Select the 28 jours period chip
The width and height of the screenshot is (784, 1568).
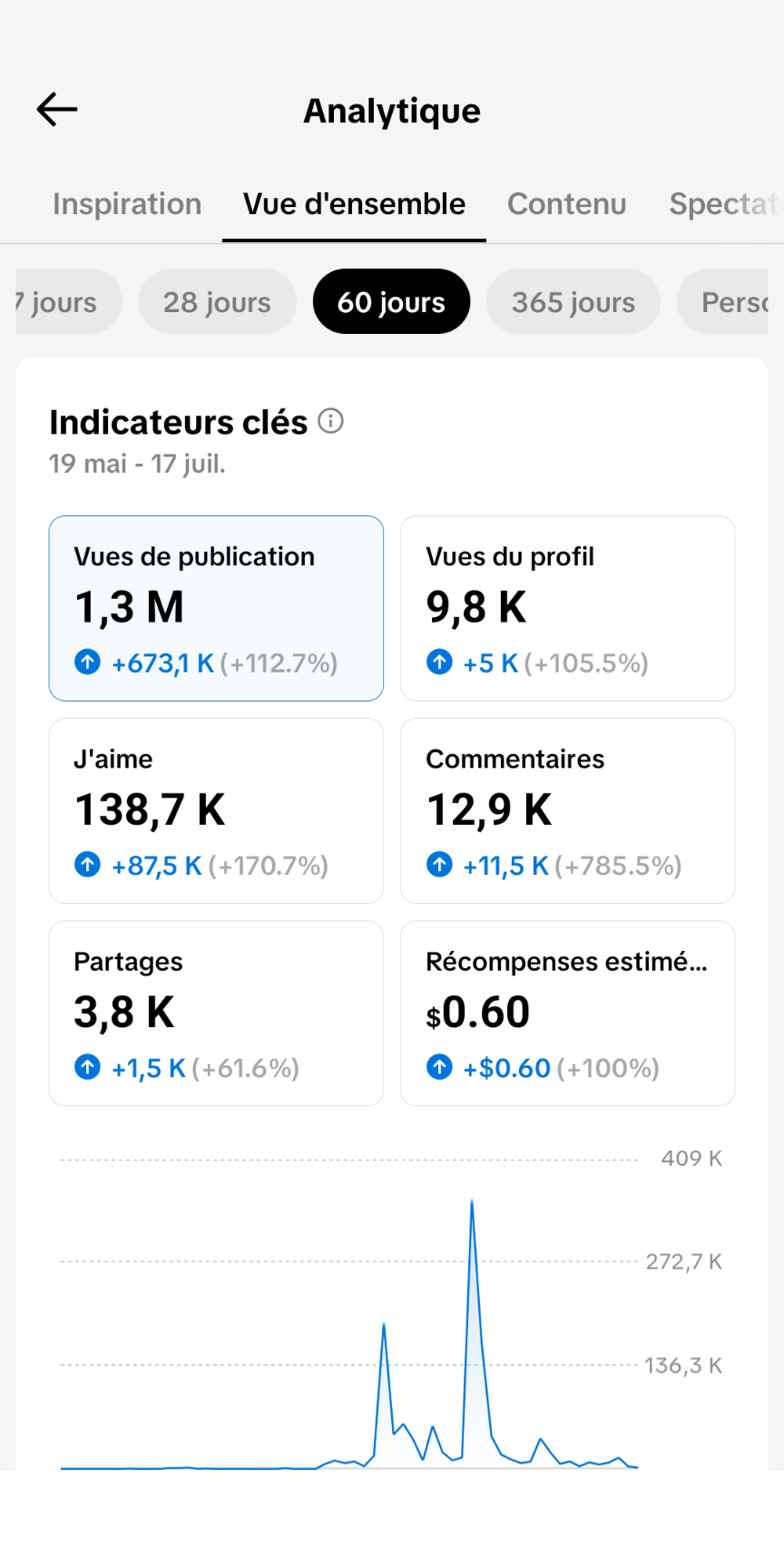pyautogui.click(x=218, y=301)
